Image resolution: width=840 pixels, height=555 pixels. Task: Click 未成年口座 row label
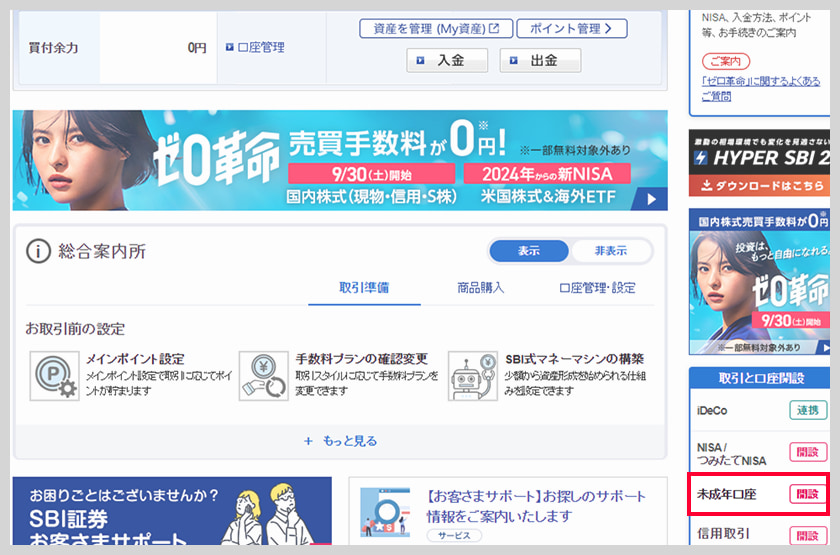pyautogui.click(x=726, y=494)
